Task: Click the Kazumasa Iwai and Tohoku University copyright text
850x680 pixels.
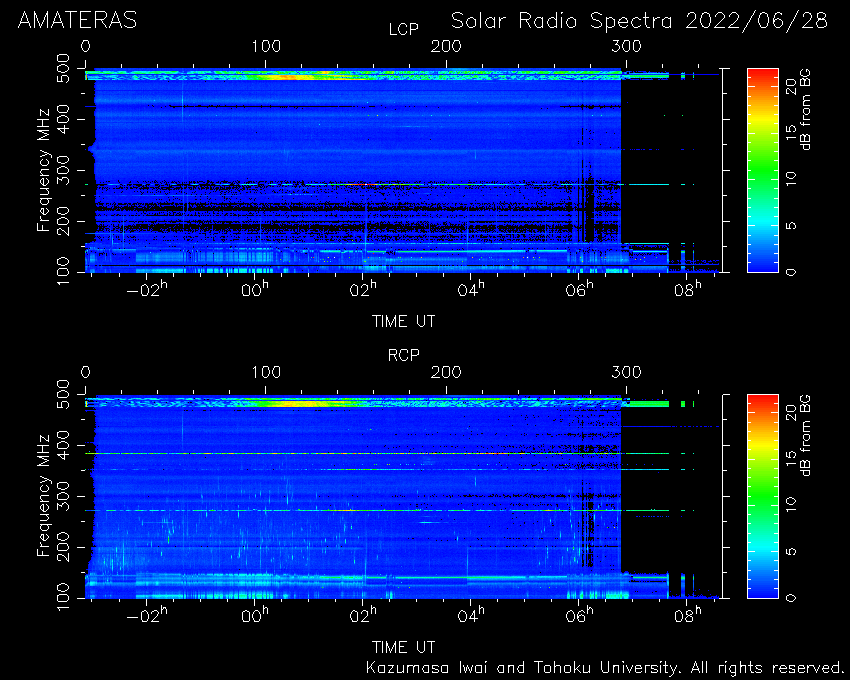Action: point(604,668)
